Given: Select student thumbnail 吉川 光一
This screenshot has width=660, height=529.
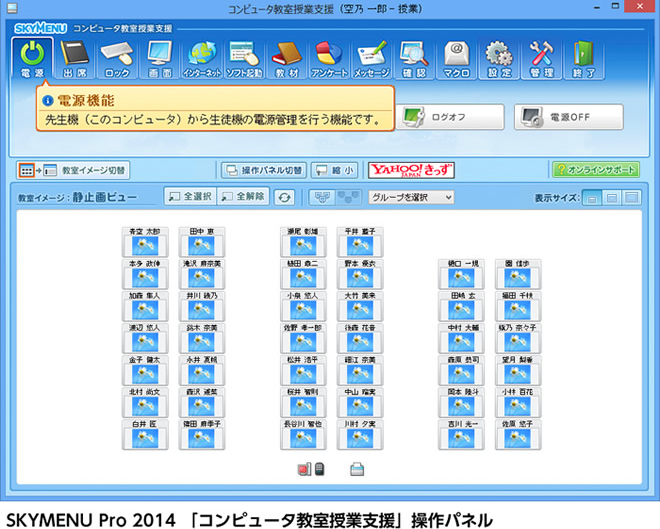Looking at the screenshot, I should click(461, 435).
